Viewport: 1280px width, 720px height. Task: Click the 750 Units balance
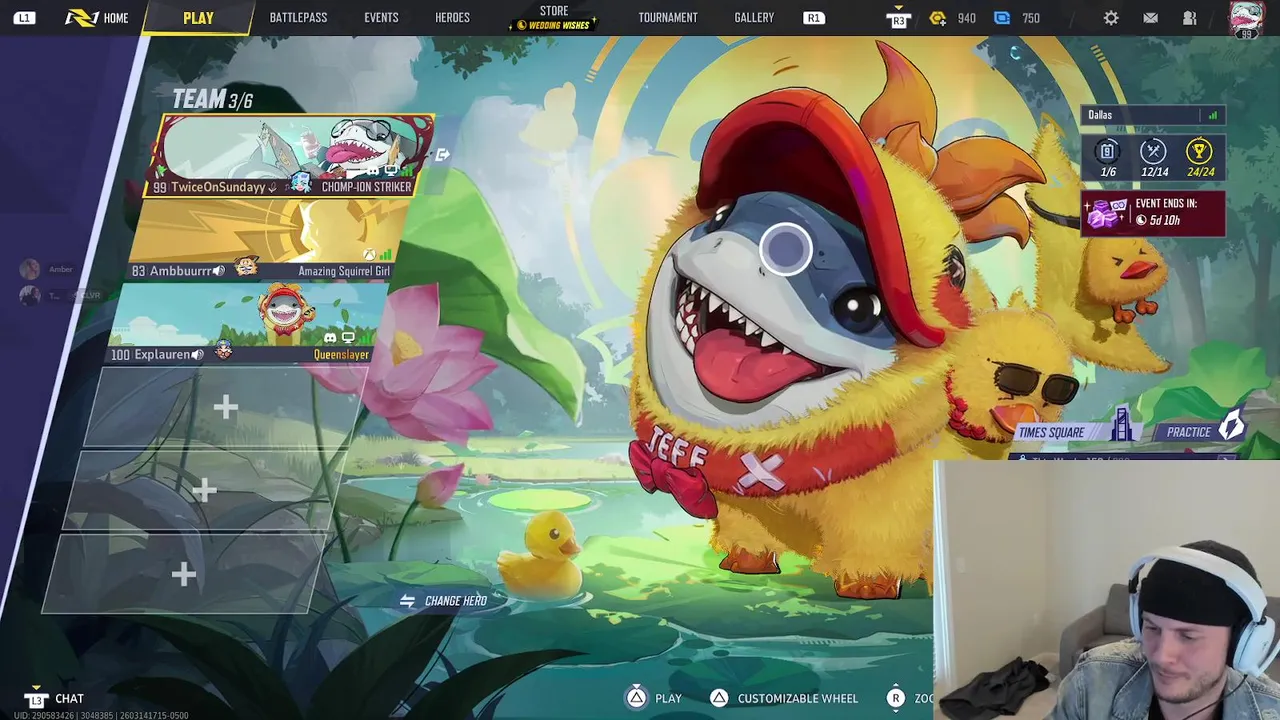coord(1031,18)
